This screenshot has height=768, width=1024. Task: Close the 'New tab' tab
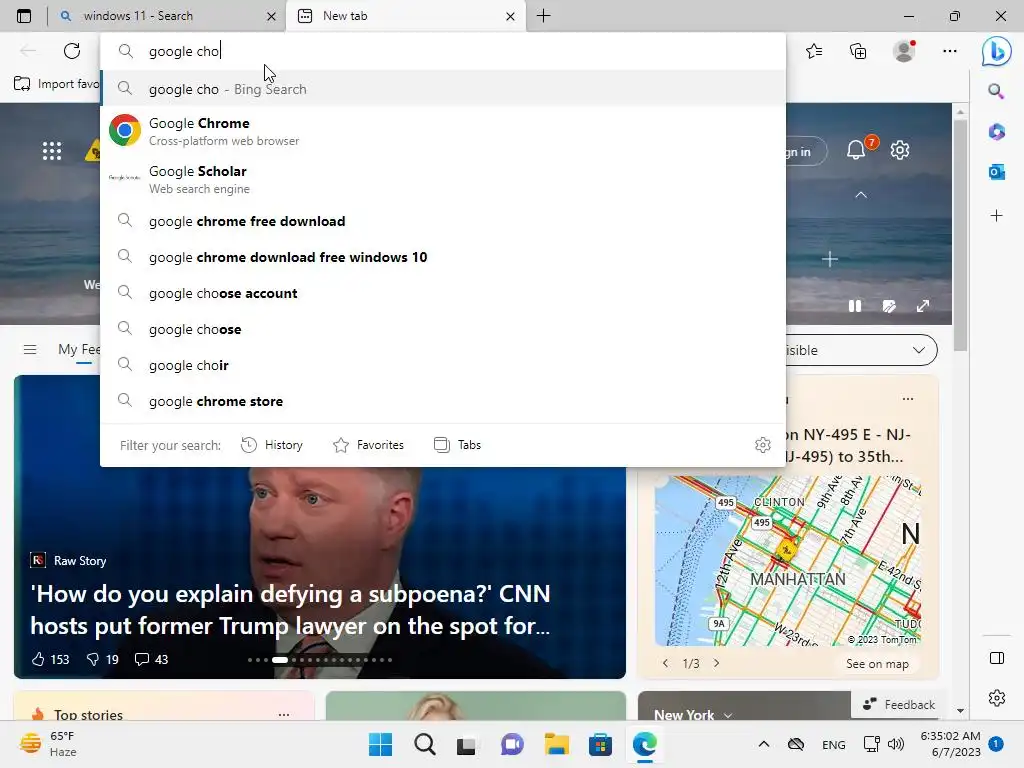(511, 16)
